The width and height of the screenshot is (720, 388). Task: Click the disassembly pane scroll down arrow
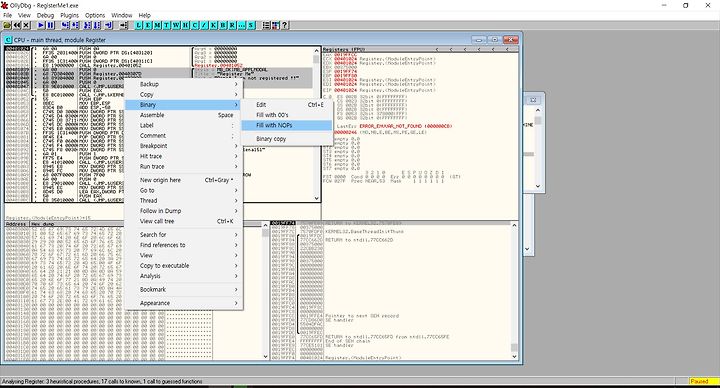(x=316, y=198)
